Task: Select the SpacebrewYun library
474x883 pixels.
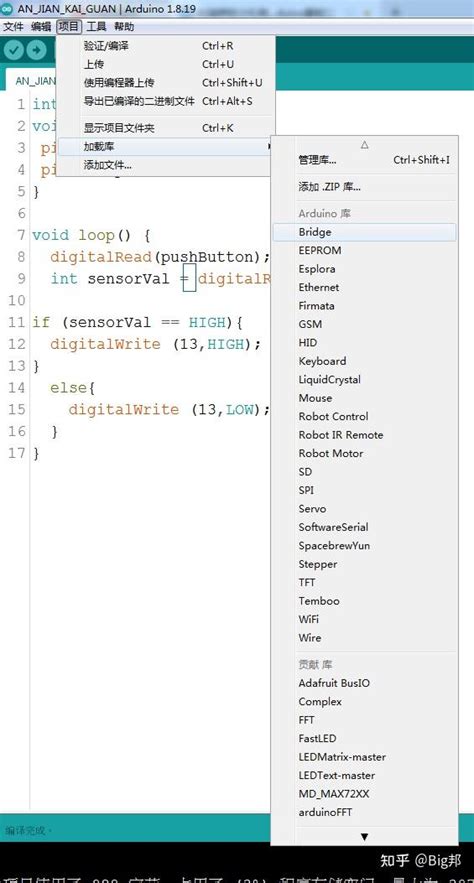Action: coord(364,546)
